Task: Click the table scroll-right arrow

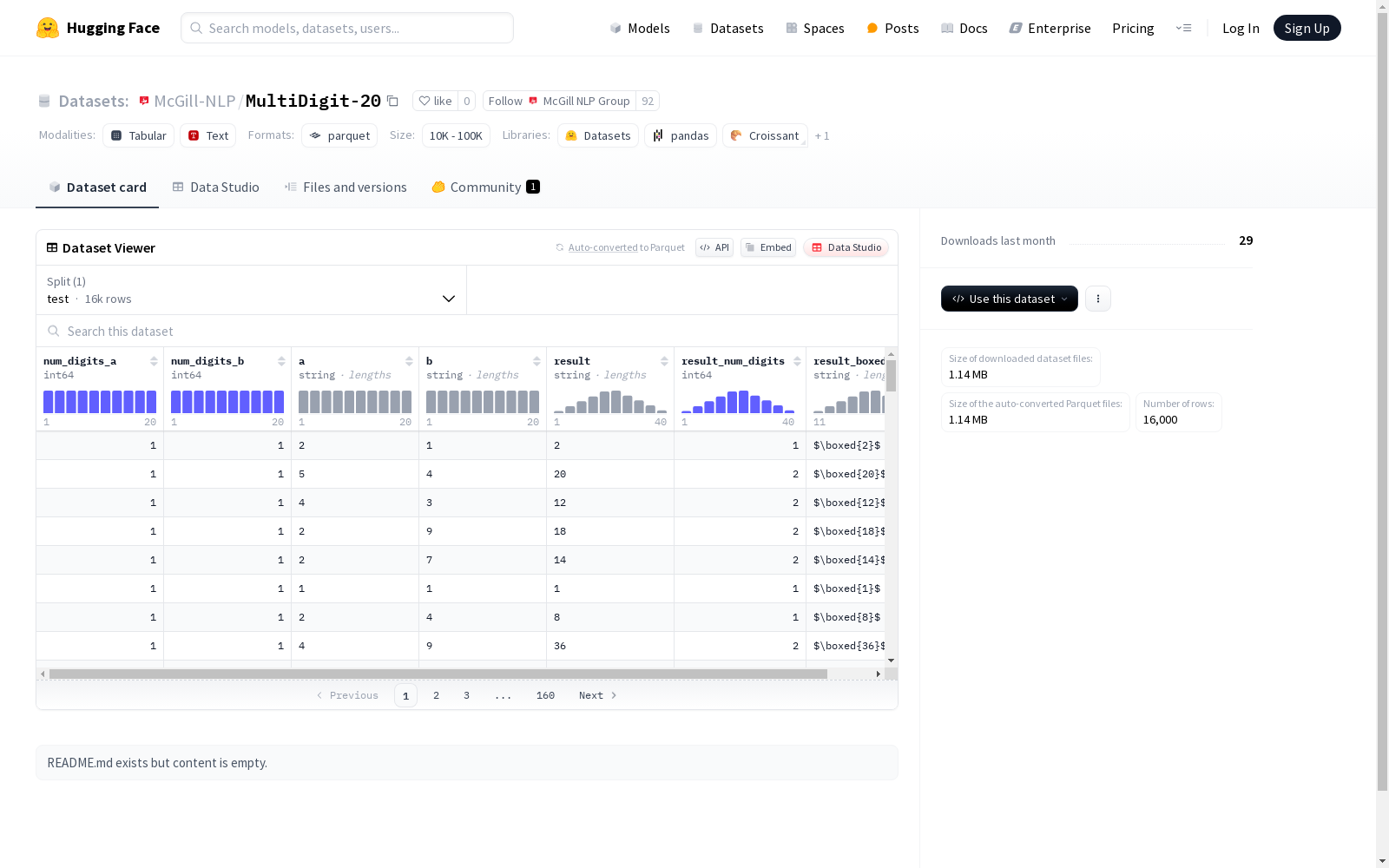Action: (x=879, y=674)
